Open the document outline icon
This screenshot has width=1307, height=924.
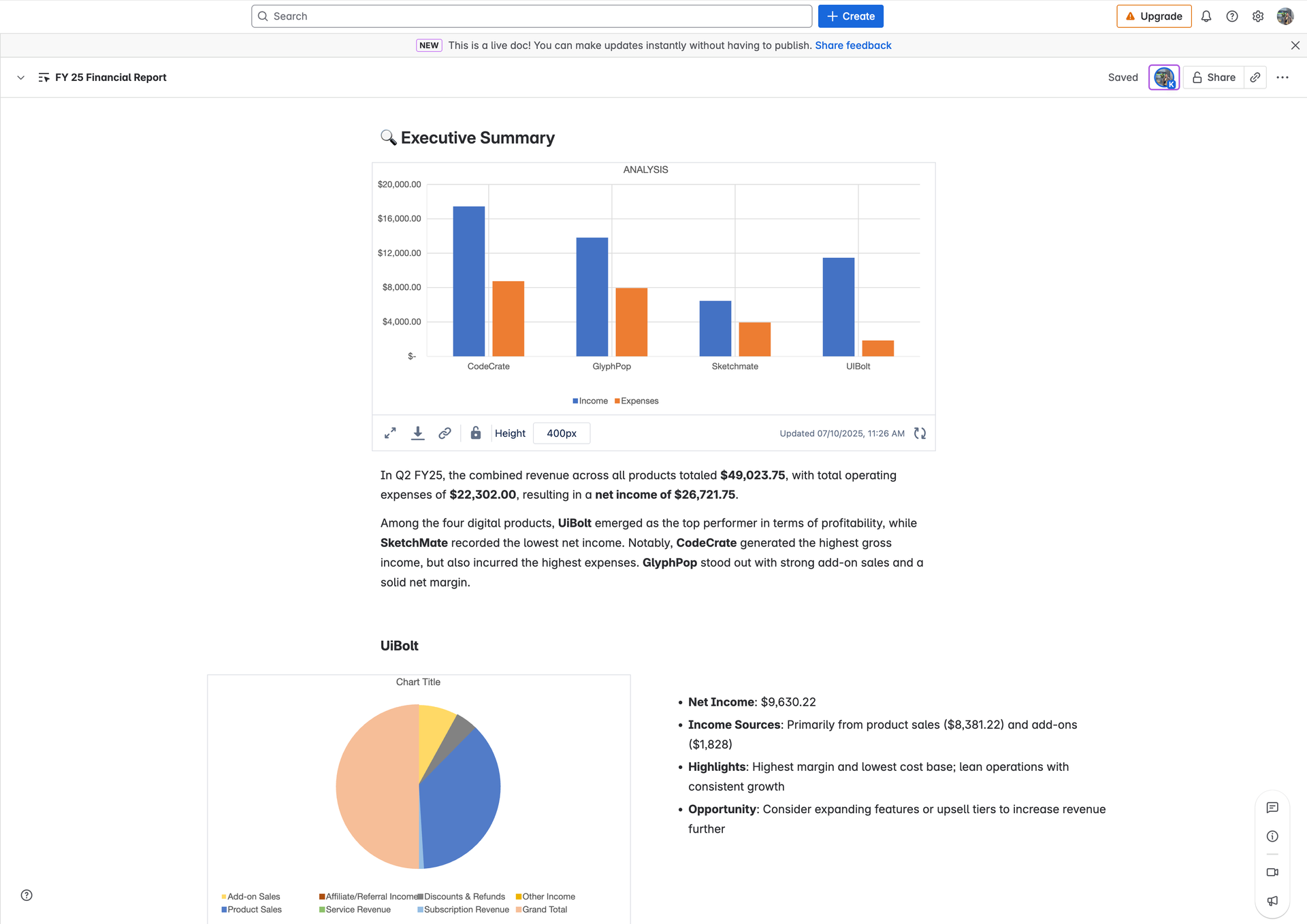coord(44,78)
